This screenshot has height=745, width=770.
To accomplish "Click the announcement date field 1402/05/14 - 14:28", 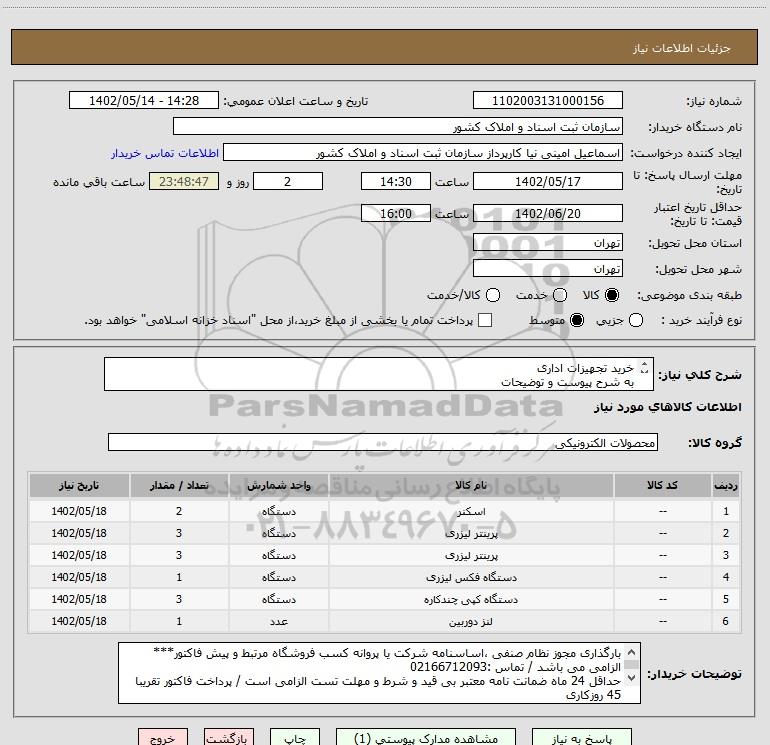I will pyautogui.click(x=144, y=100).
